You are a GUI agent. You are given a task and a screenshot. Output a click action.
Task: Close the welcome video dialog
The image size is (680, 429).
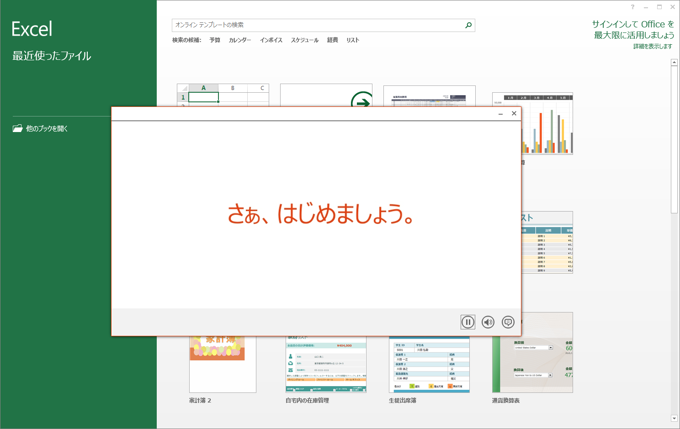pyautogui.click(x=514, y=113)
